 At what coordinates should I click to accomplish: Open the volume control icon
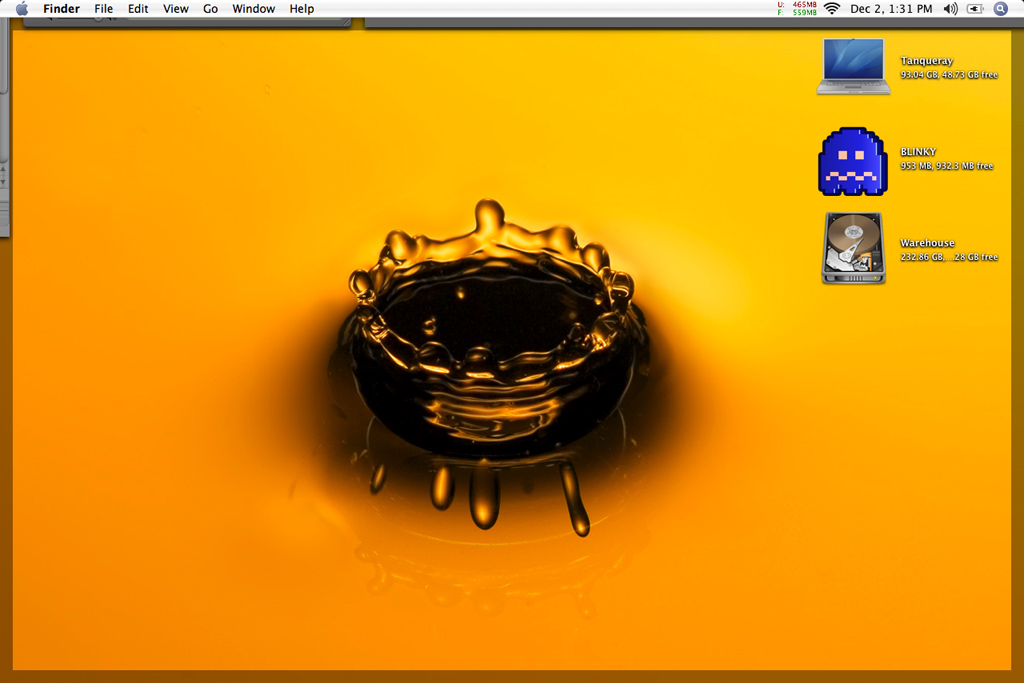pyautogui.click(x=950, y=8)
